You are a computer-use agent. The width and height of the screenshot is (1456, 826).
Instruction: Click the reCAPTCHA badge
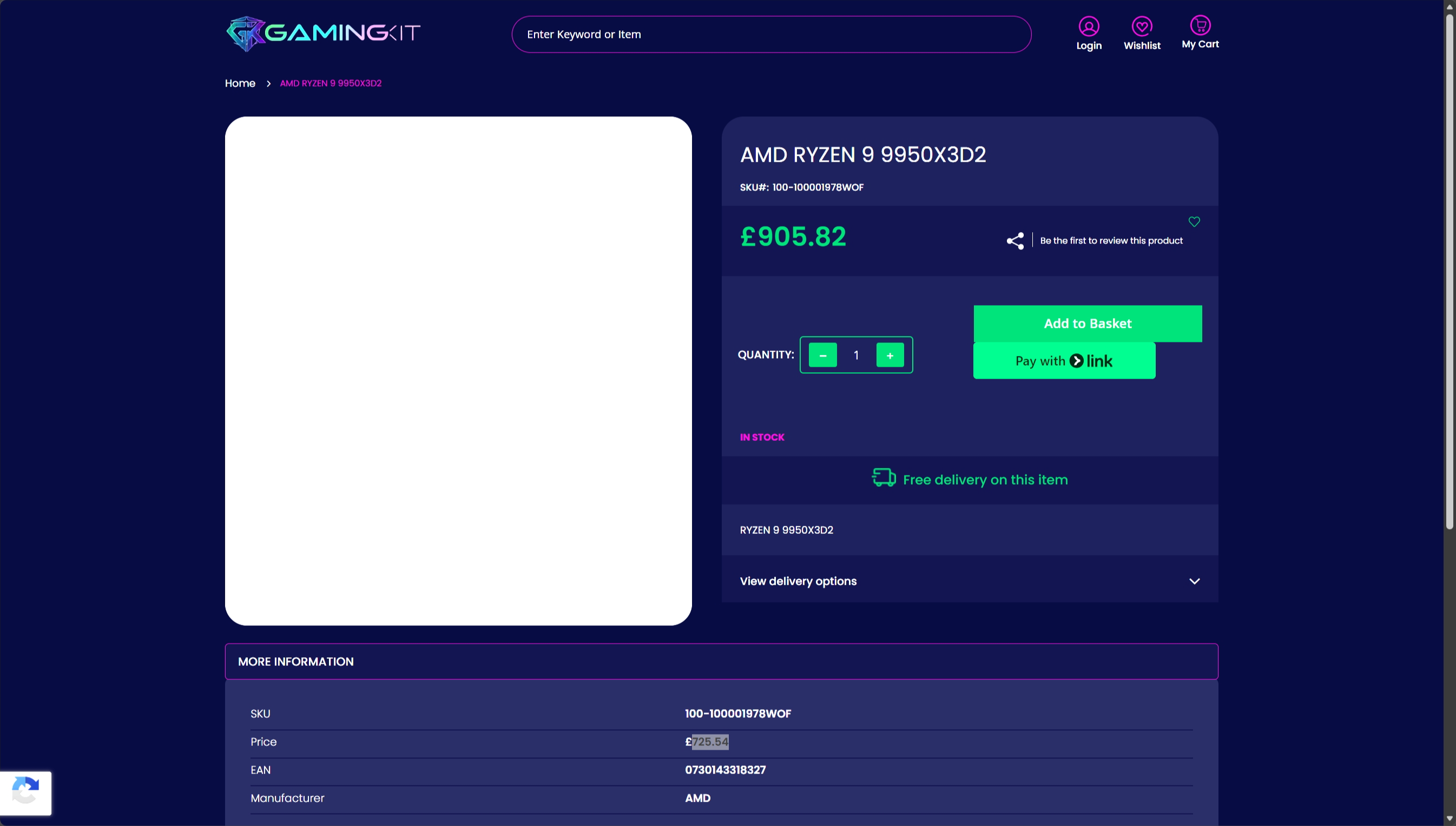[x=25, y=792]
